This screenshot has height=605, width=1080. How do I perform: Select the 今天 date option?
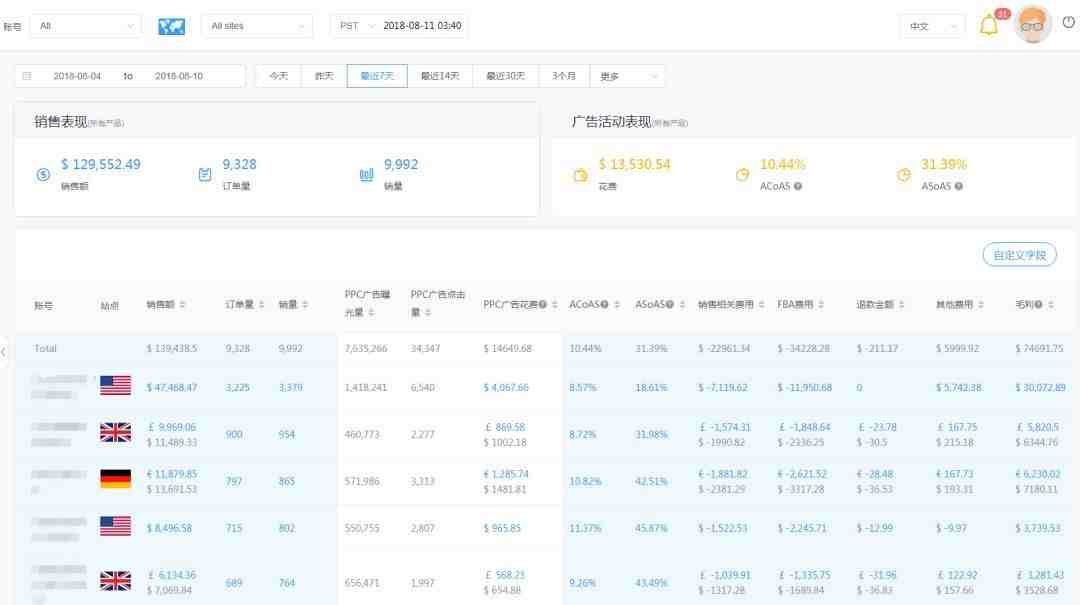coord(278,76)
